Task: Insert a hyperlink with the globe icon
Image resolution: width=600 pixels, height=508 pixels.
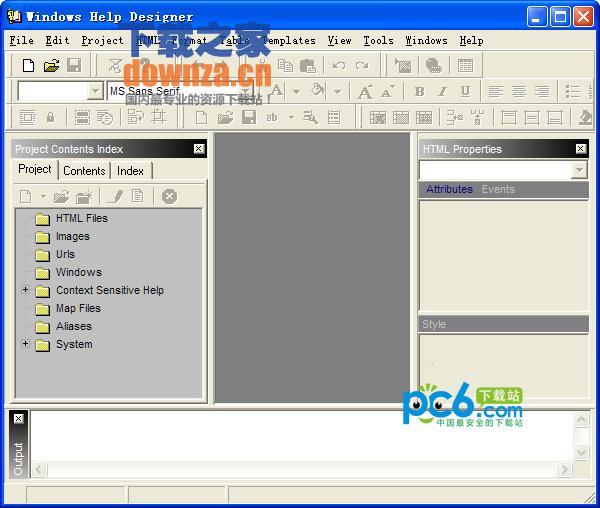Action: [x=434, y=65]
